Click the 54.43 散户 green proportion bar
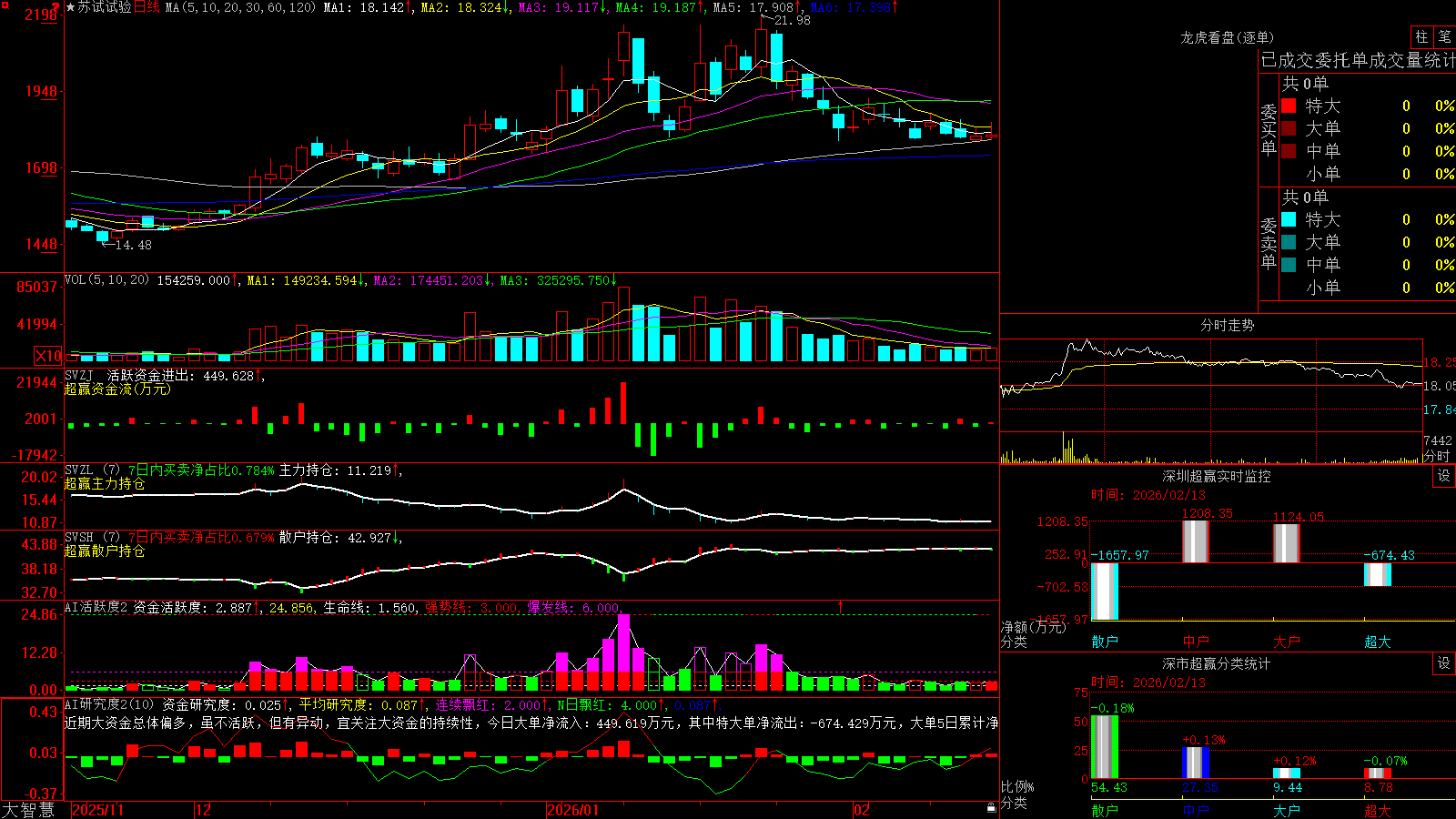This screenshot has width=1456, height=819. pyautogui.click(x=1105, y=747)
